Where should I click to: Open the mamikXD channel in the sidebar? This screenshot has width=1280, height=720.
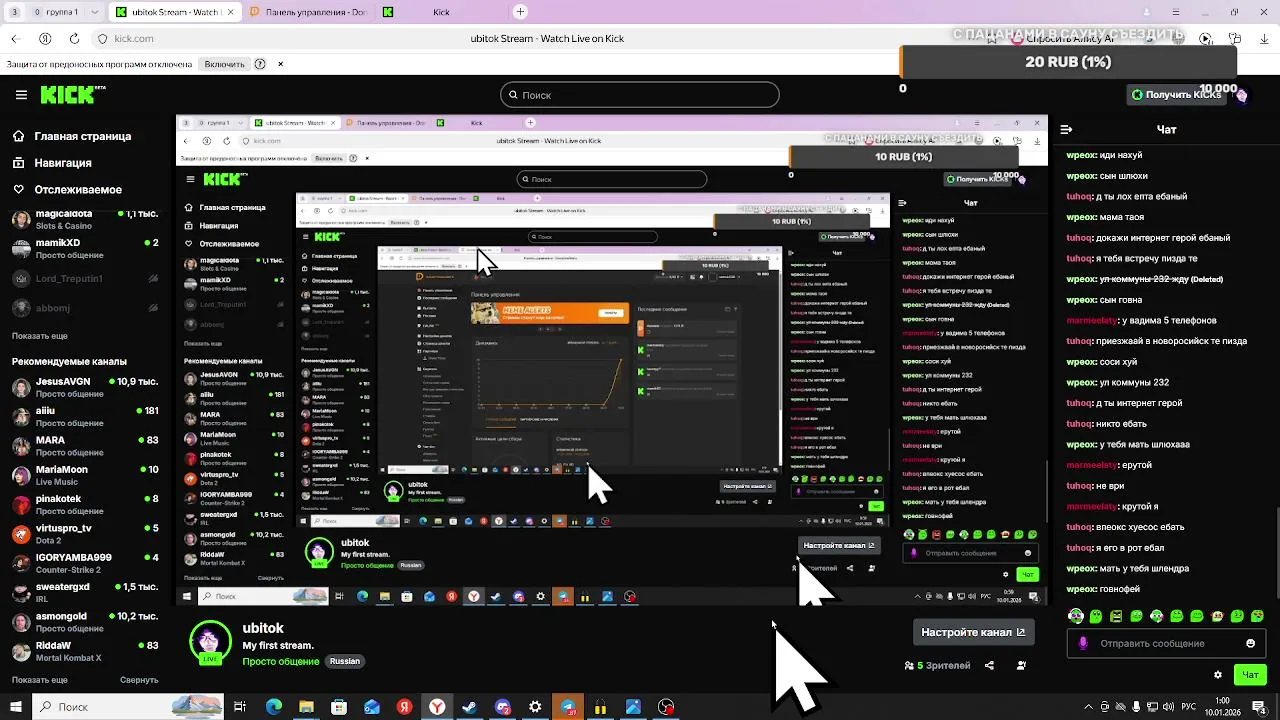tap(84, 248)
